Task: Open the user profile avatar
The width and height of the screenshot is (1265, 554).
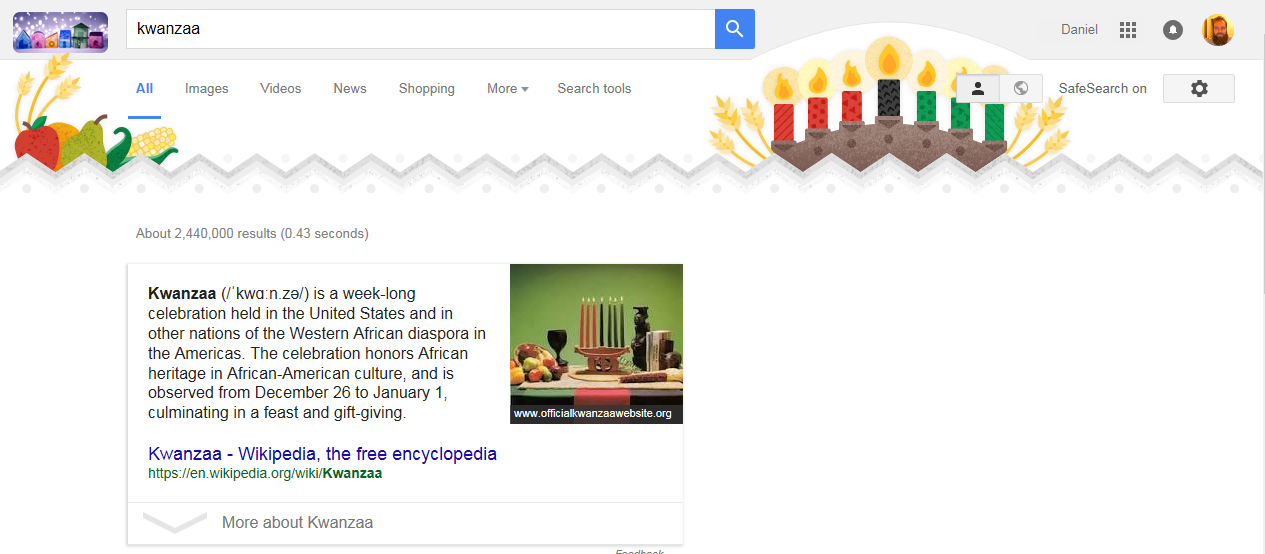Action: click(x=1218, y=30)
